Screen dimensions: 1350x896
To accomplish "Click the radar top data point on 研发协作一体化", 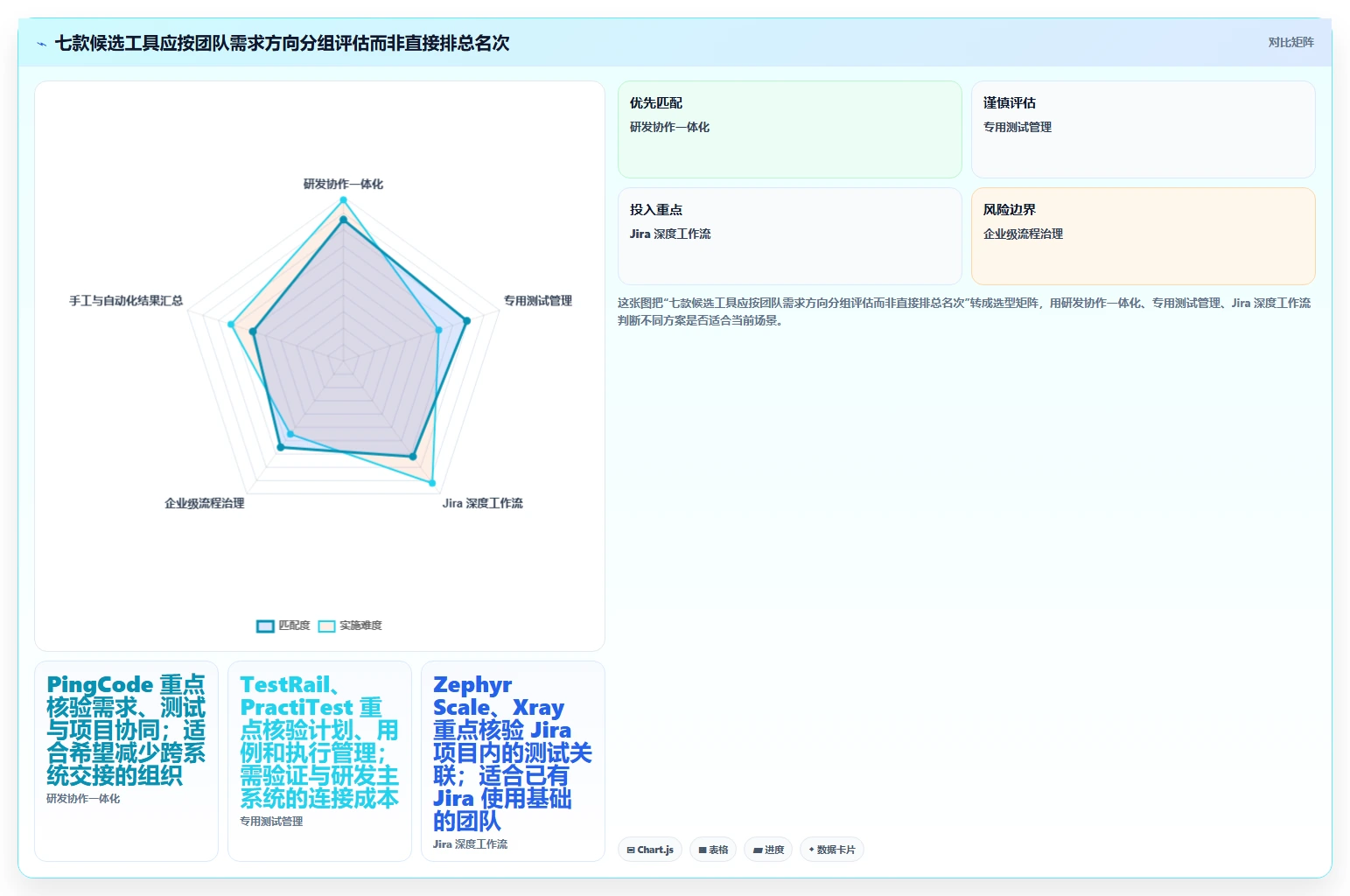I will pyautogui.click(x=343, y=200).
